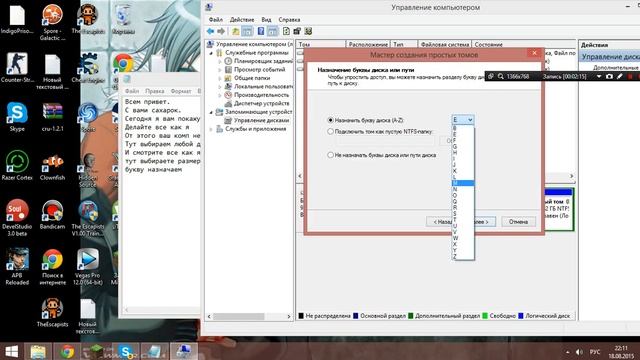Click the refresh toolbar icon in Computer Management
The width and height of the screenshot is (640, 360).
287,31
